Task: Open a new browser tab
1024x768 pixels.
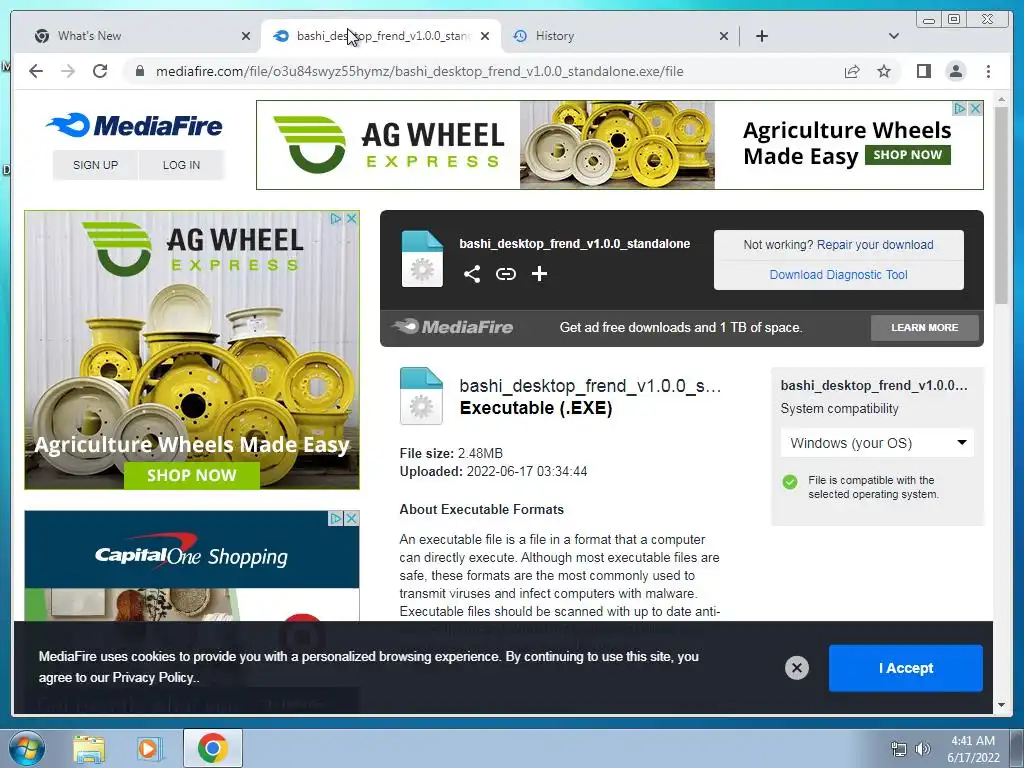Action: click(761, 36)
